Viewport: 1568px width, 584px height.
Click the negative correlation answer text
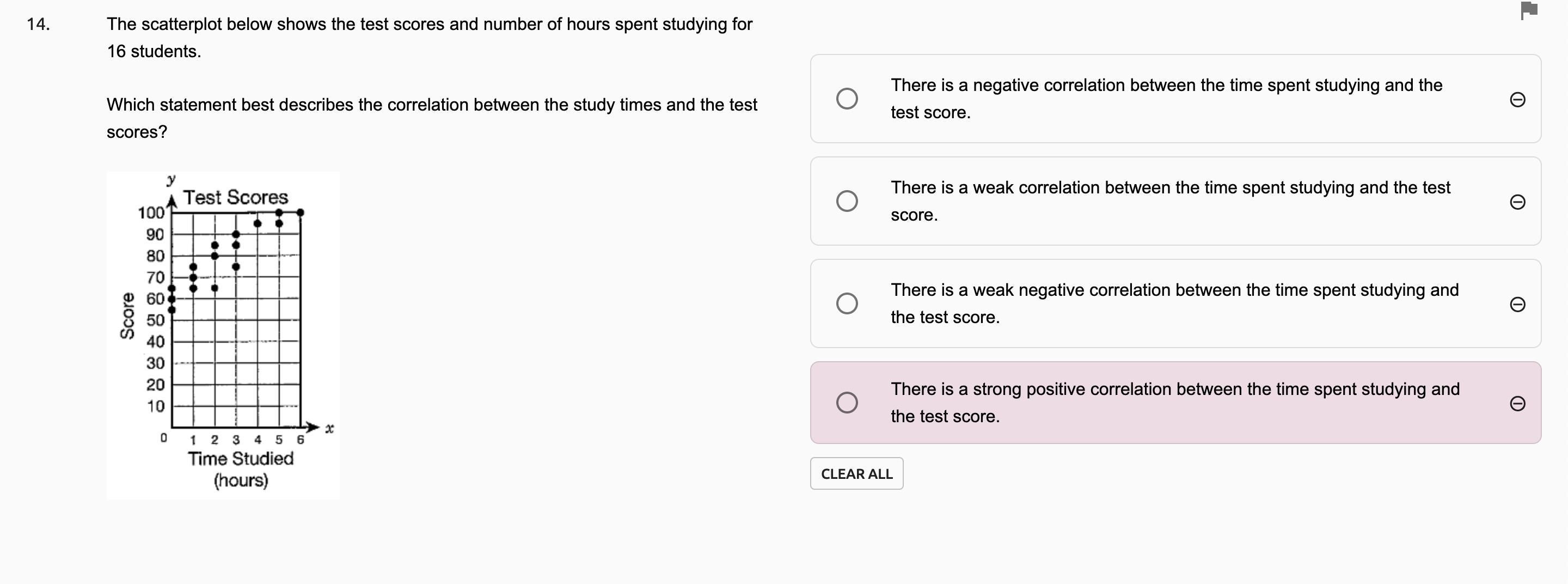(x=1166, y=99)
